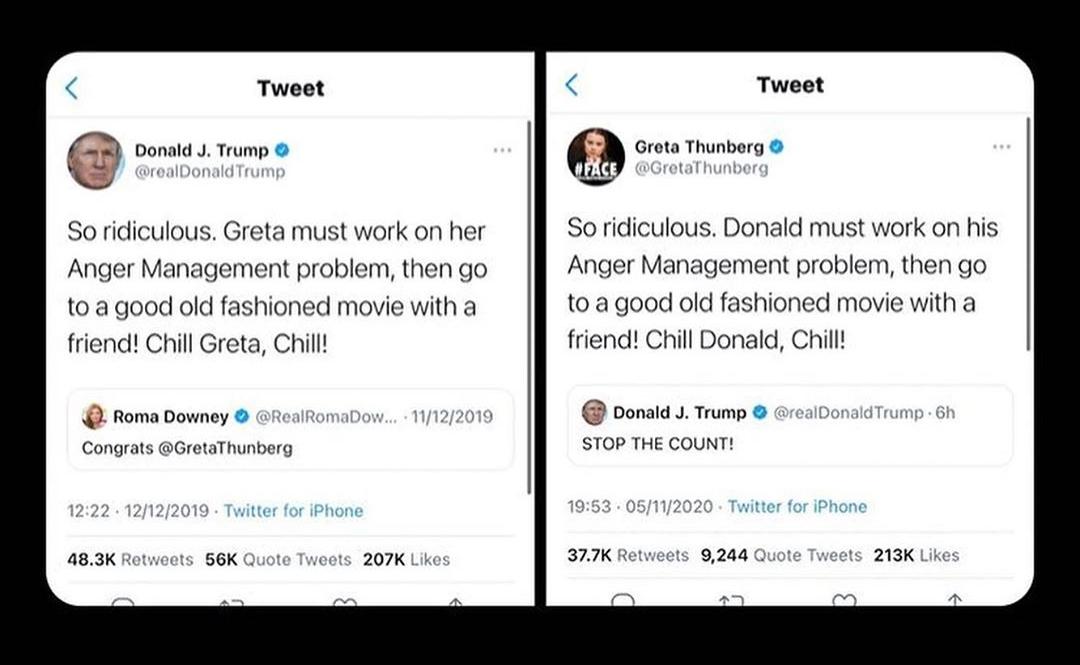Image resolution: width=1080 pixels, height=665 pixels.
Task: Open more options on Greta's tweet
Action: tap(1001, 147)
